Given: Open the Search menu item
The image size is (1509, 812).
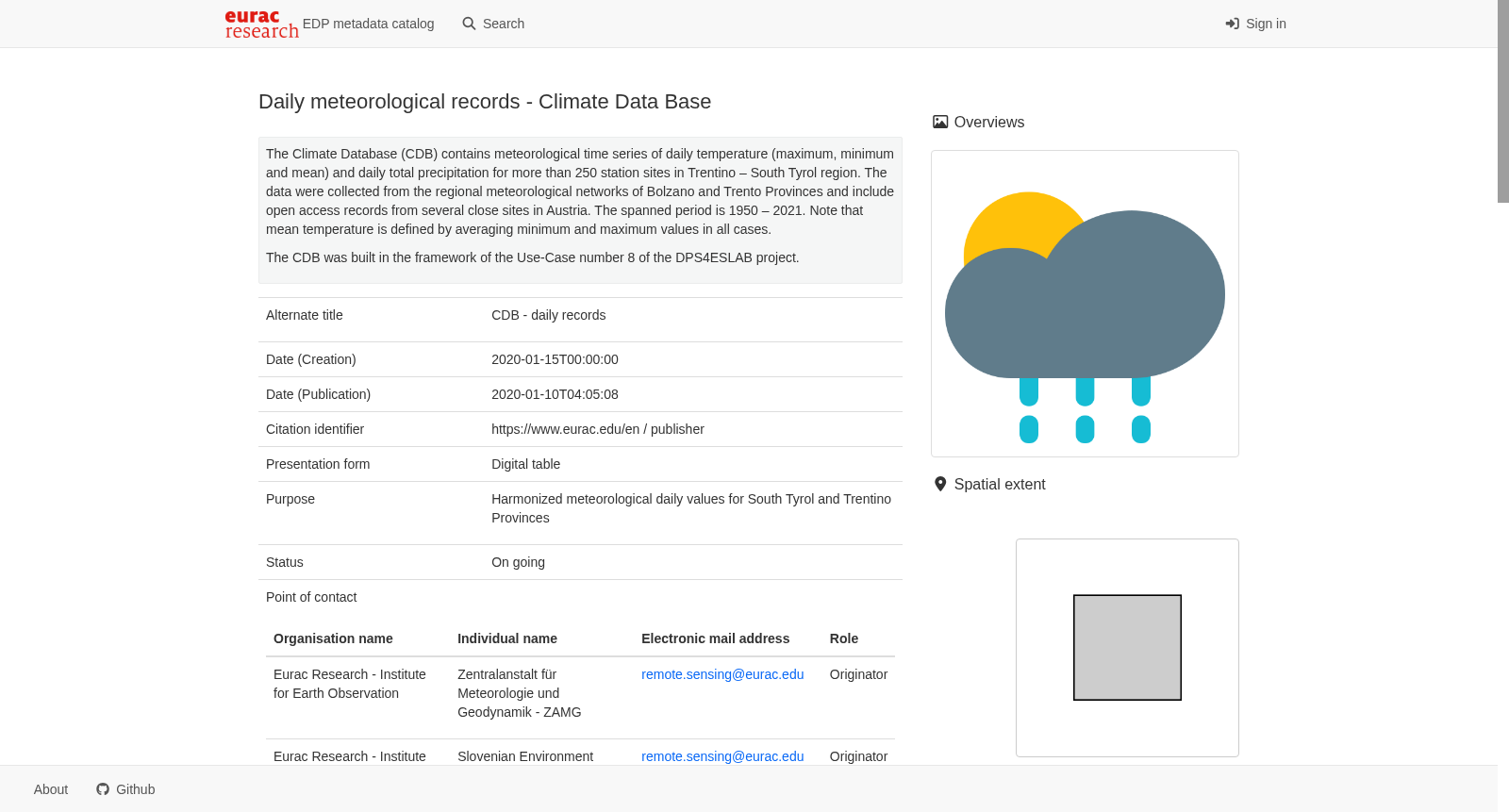Looking at the screenshot, I should pyautogui.click(x=493, y=24).
